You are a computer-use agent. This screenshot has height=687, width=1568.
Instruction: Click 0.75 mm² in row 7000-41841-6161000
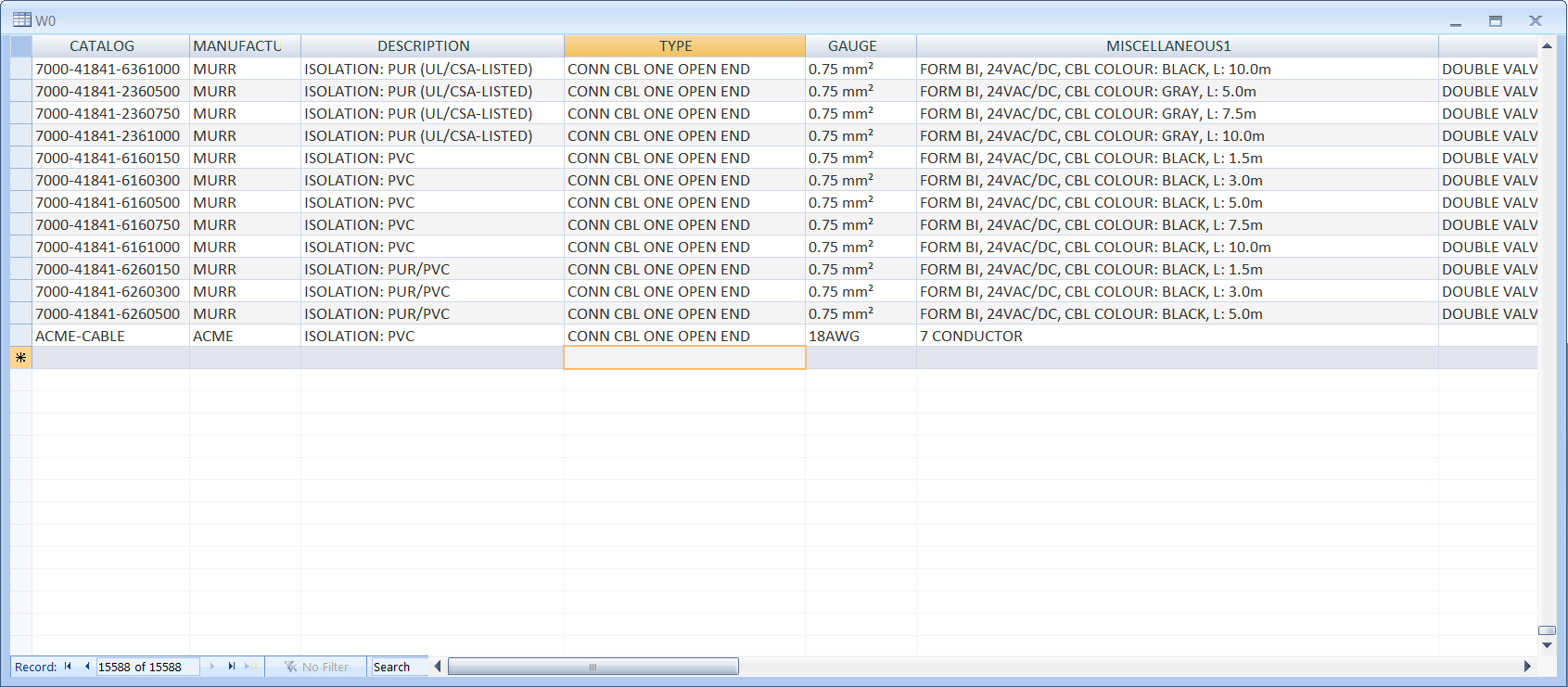pyautogui.click(x=860, y=247)
